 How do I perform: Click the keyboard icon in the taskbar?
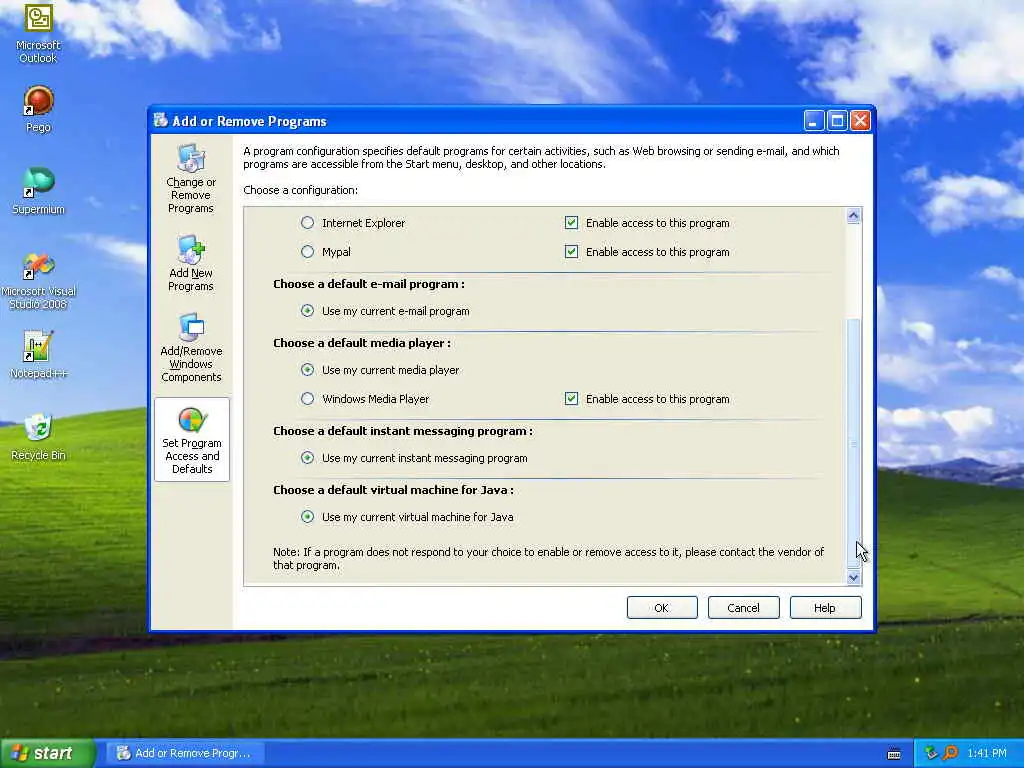pyautogui.click(x=894, y=754)
